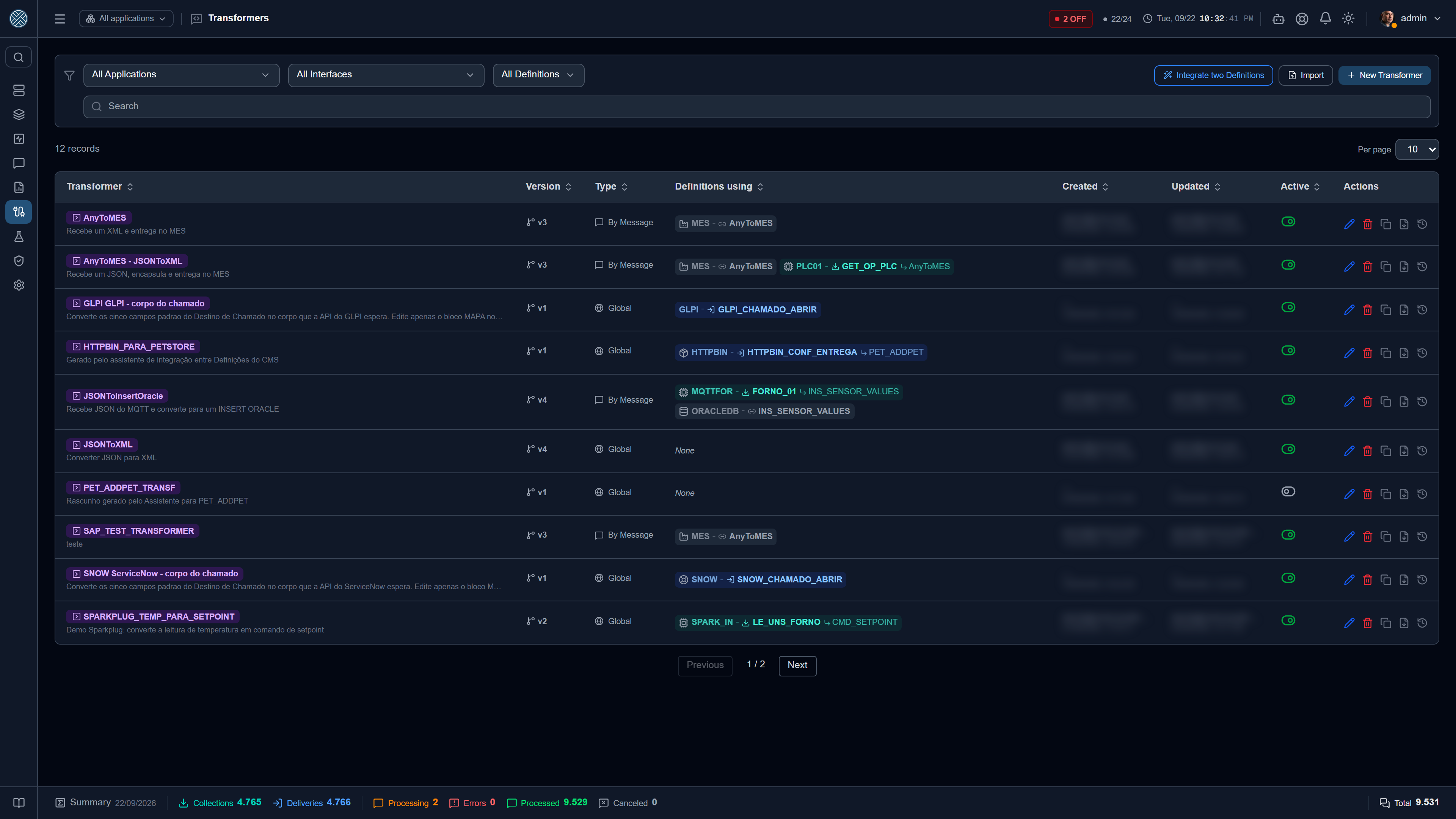Open the admin user menu
This screenshot has height=819, width=1456.
pos(1410,19)
